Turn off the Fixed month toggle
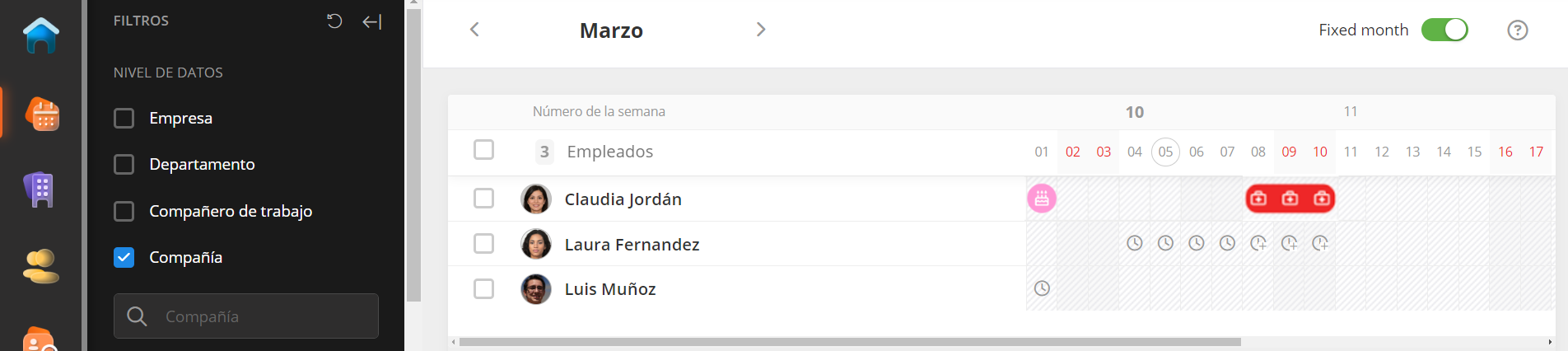This screenshot has height=351, width=1568. [1444, 30]
